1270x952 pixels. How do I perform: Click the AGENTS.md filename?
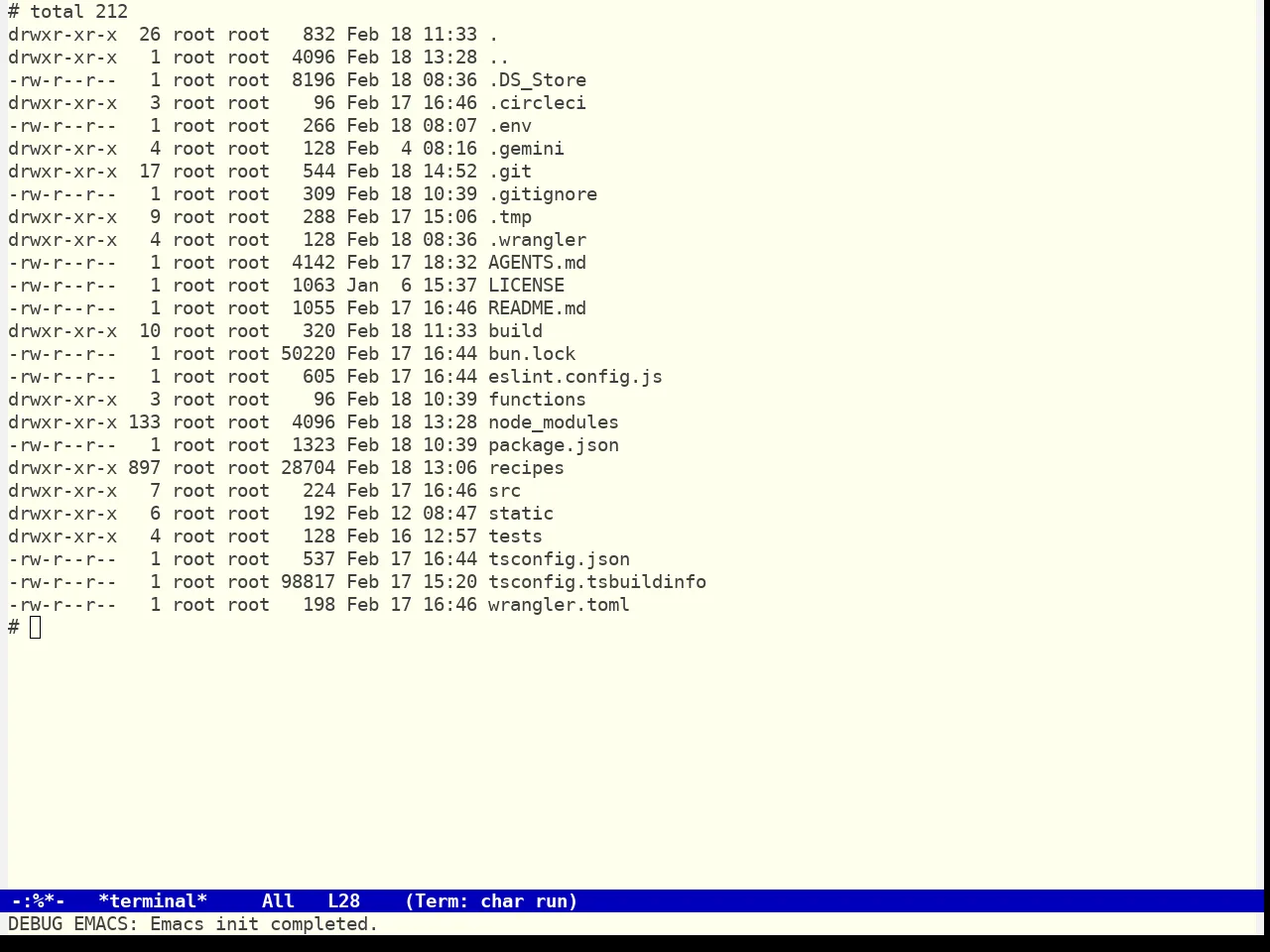537,263
